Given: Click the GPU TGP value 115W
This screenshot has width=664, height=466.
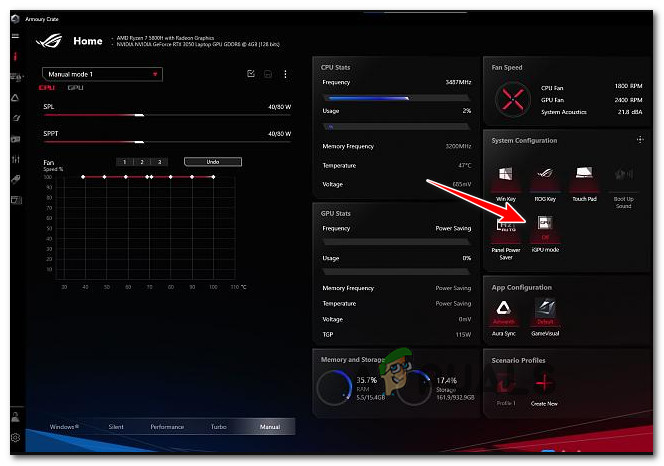Looking at the screenshot, I should click(463, 334).
